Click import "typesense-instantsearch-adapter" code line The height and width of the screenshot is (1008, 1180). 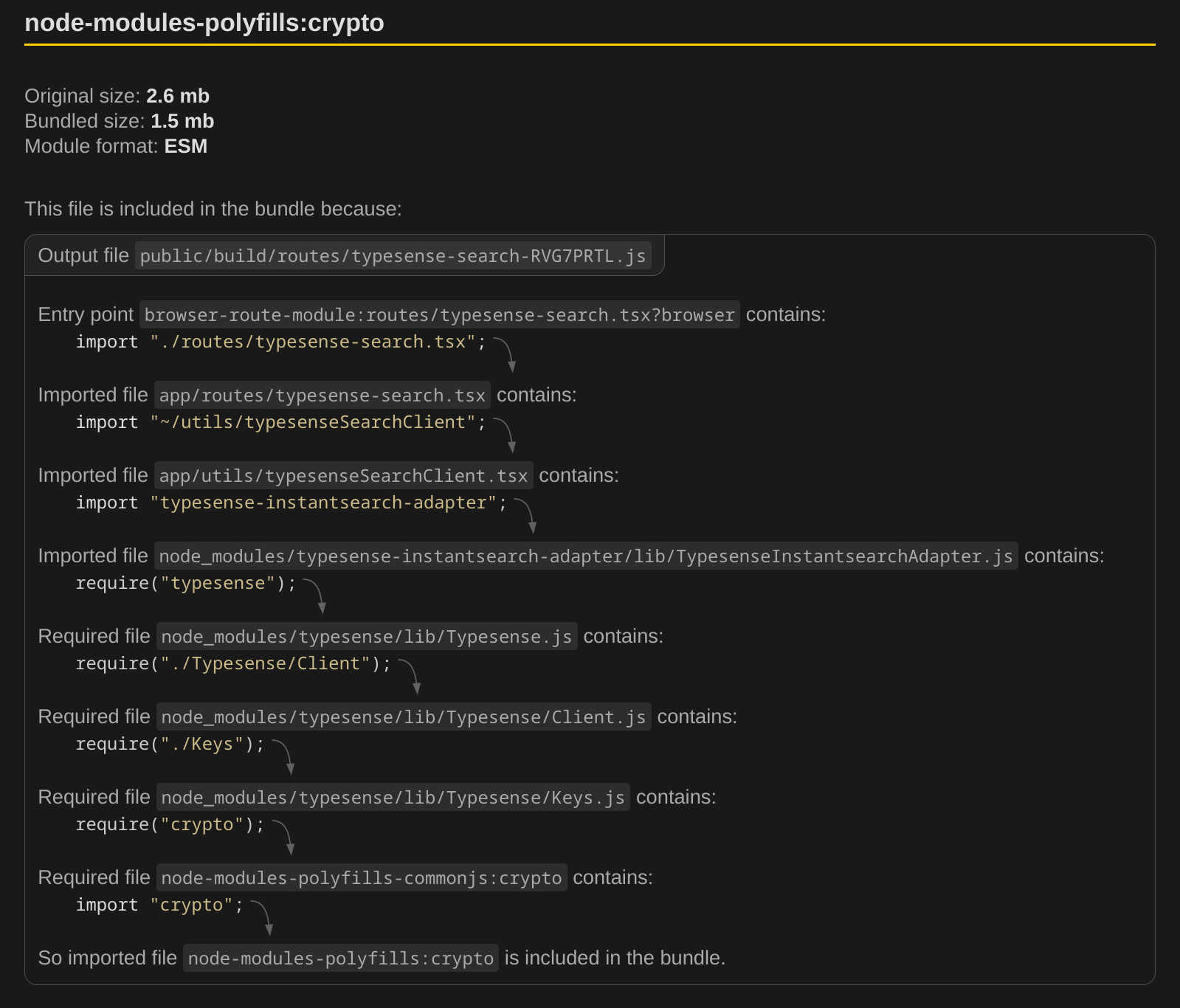tap(291, 503)
